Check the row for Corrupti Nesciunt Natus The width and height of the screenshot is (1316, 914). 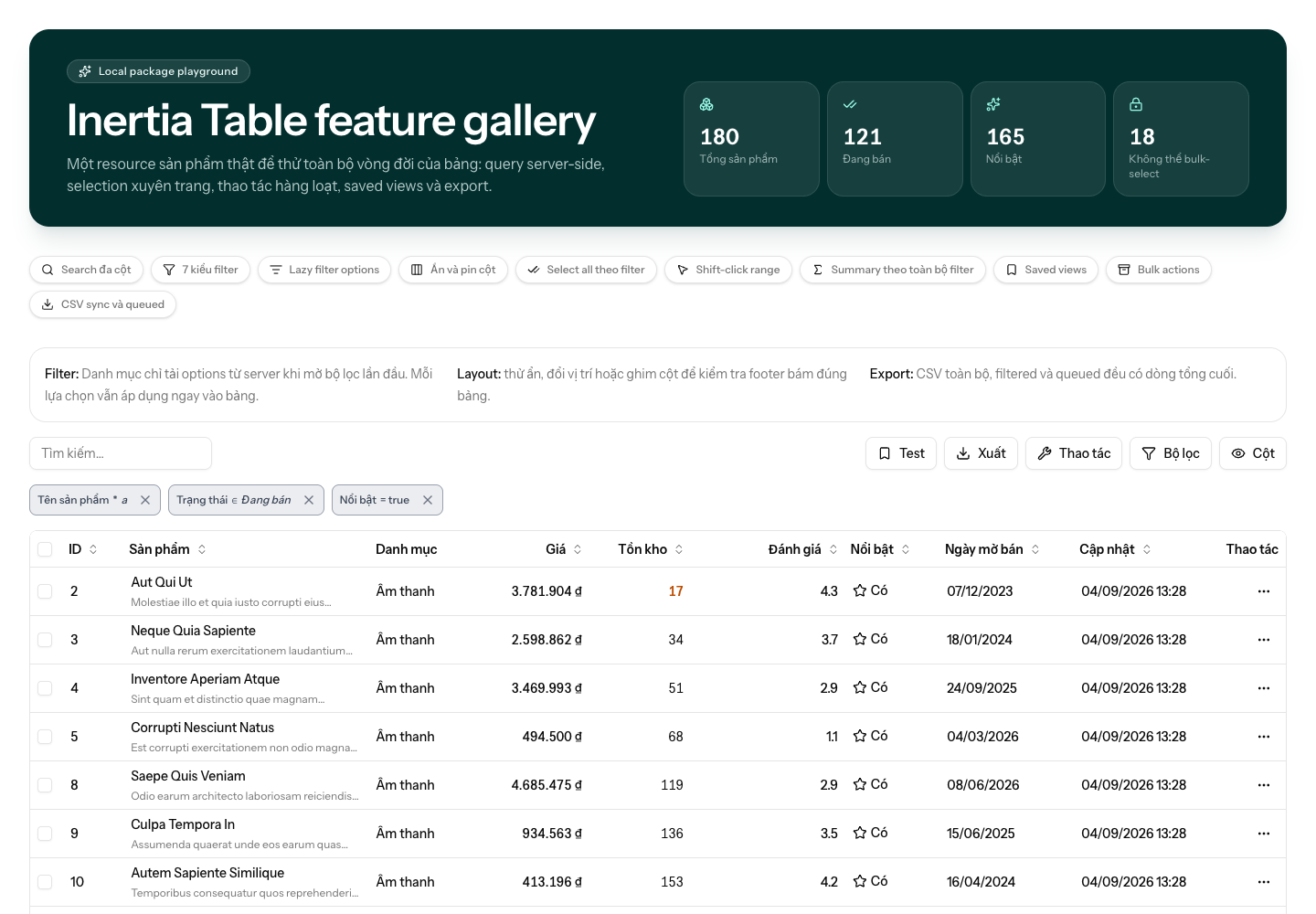point(45,737)
